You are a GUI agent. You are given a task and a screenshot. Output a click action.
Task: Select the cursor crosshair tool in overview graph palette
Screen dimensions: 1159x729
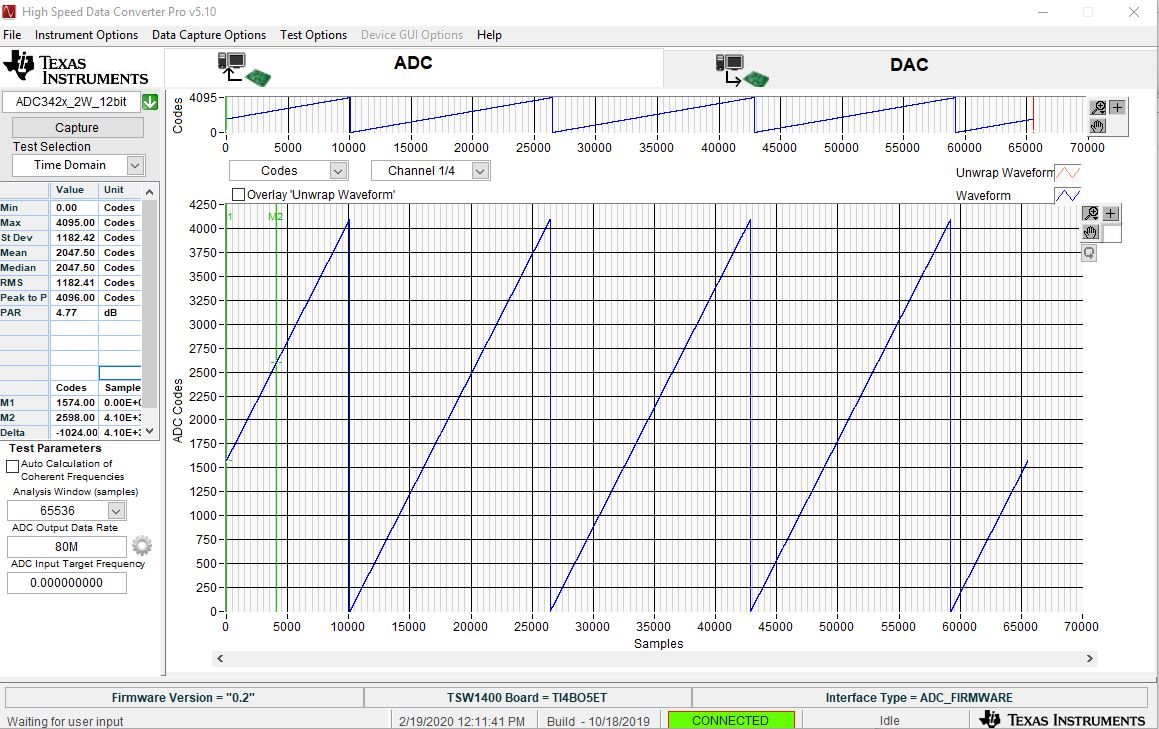click(x=1117, y=107)
